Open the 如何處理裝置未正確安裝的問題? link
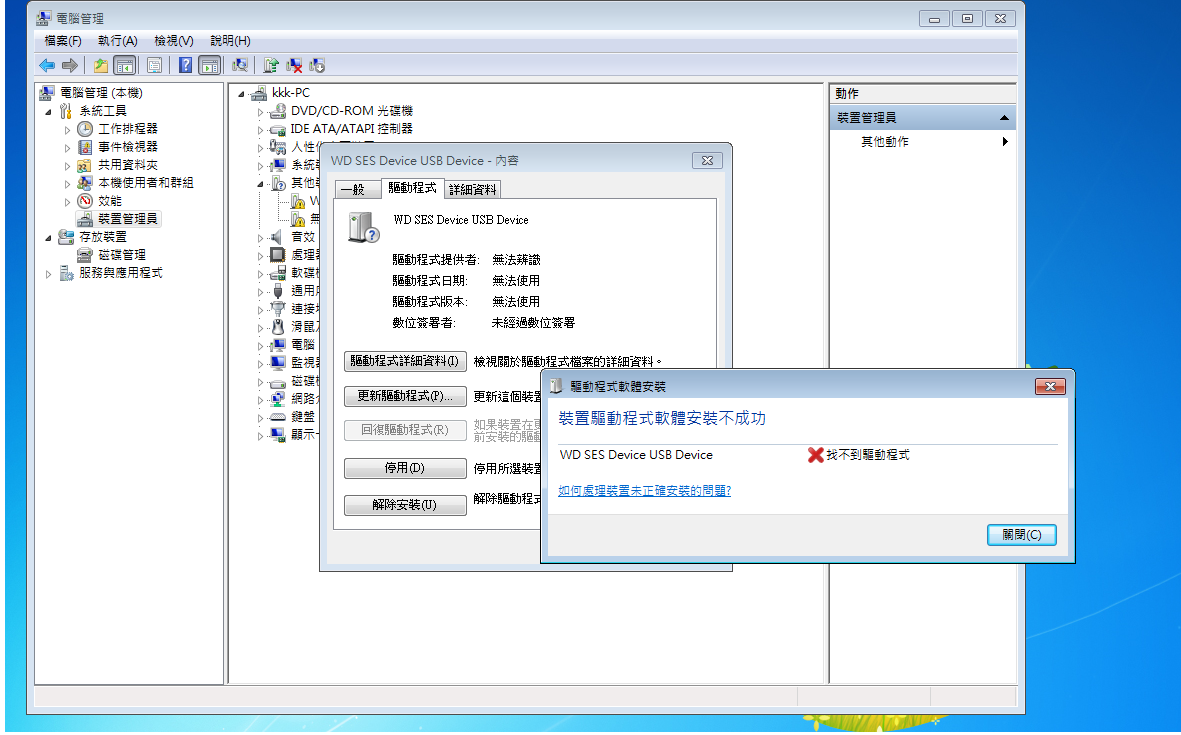Viewport: 1181px width, 735px height. coord(645,491)
